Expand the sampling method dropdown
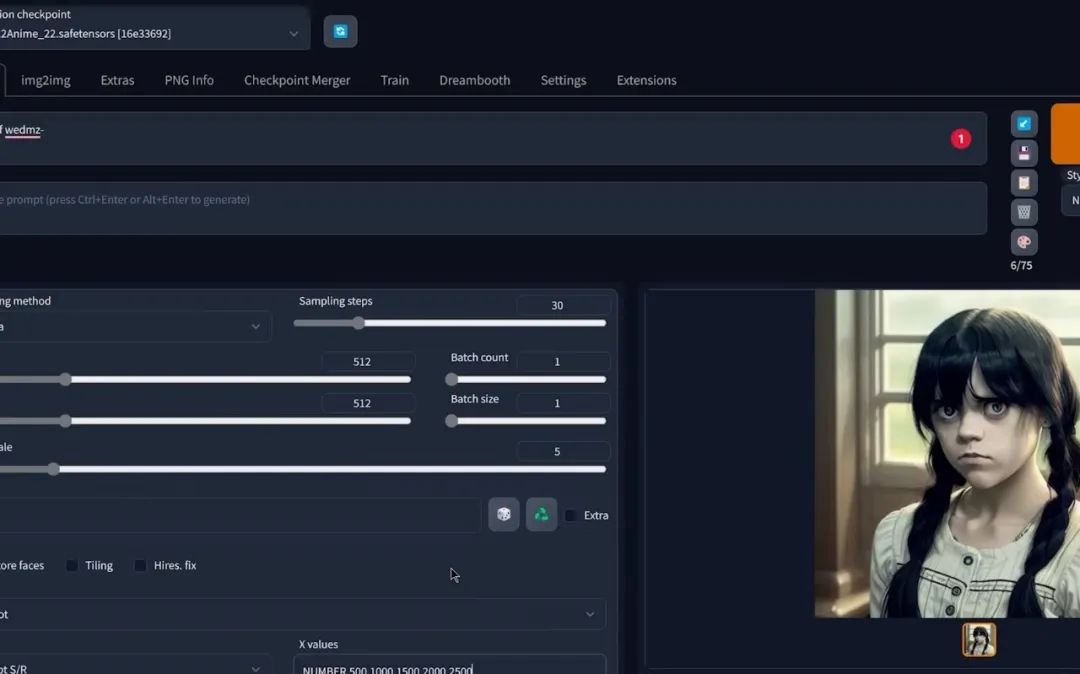The height and width of the screenshot is (674, 1080). (130, 326)
